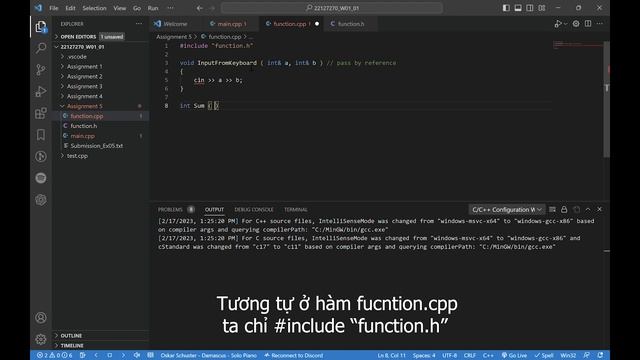Open the Edit menu
Image resolution: width=640 pixels, height=360 pixels.
coord(70,8)
